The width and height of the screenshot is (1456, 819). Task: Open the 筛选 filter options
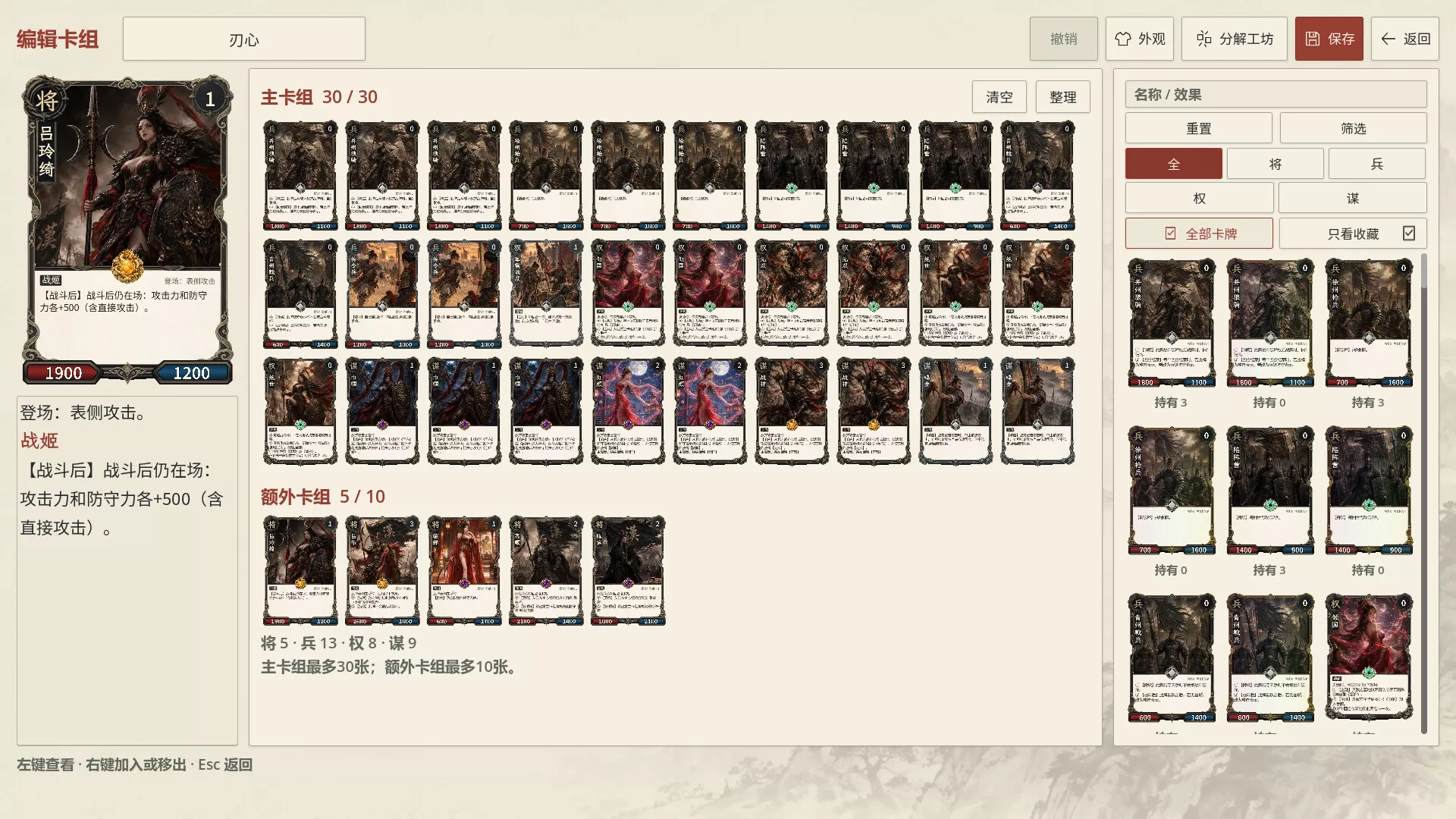1353,128
